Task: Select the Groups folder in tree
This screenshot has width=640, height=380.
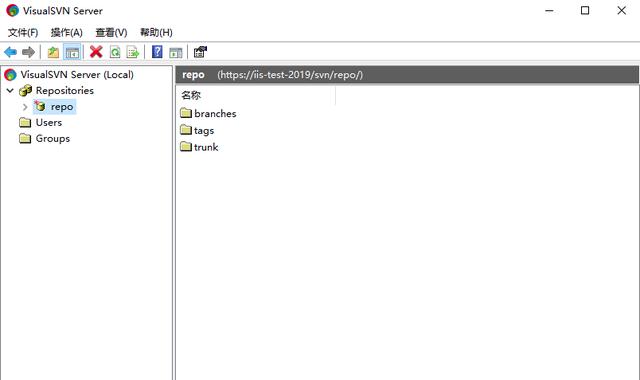Action: tap(53, 138)
